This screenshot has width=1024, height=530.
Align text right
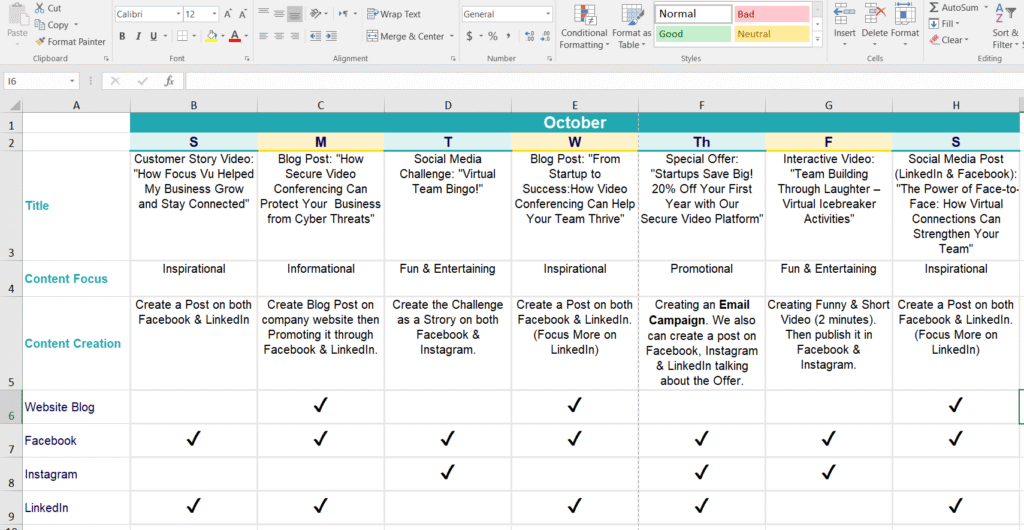pyautogui.click(x=294, y=37)
